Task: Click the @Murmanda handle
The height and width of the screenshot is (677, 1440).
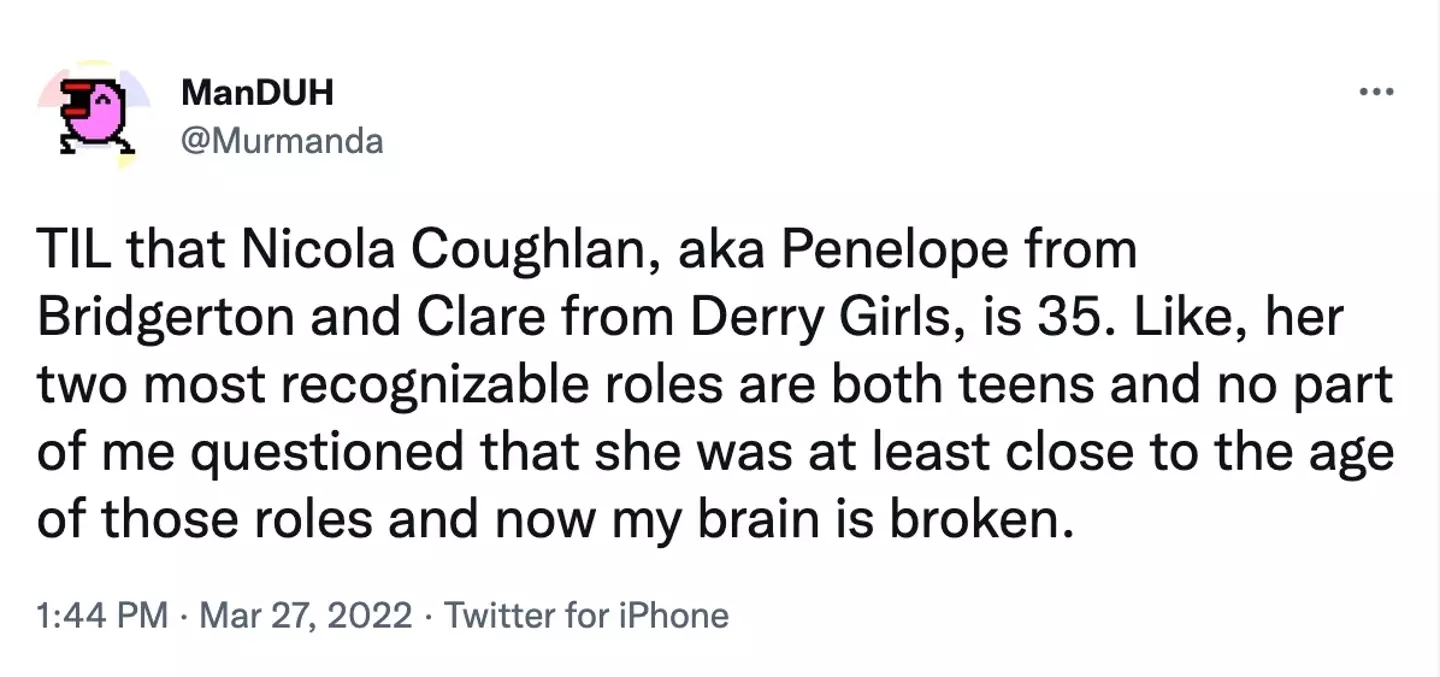Action: coord(281,141)
